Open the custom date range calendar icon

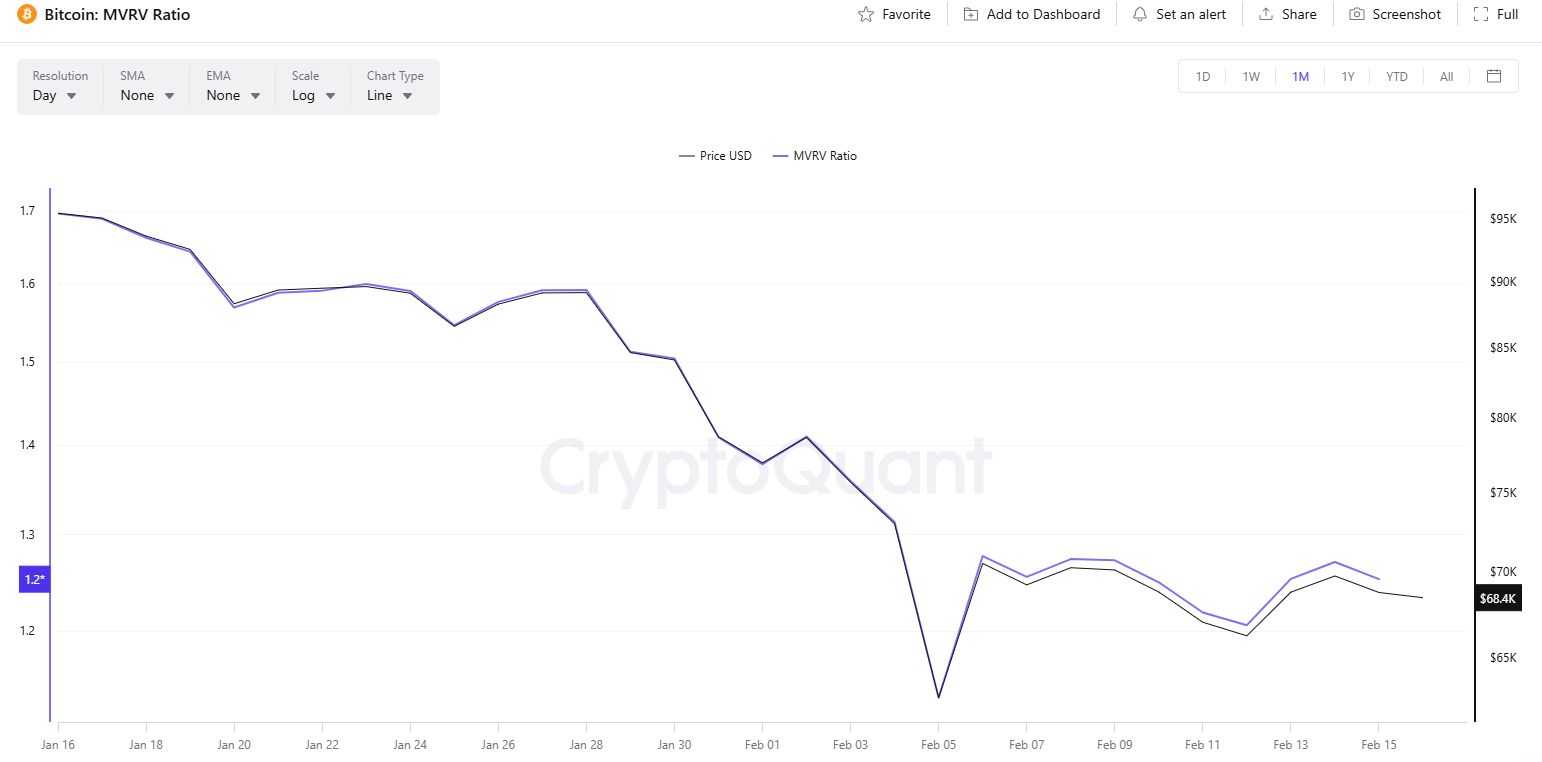point(1494,76)
